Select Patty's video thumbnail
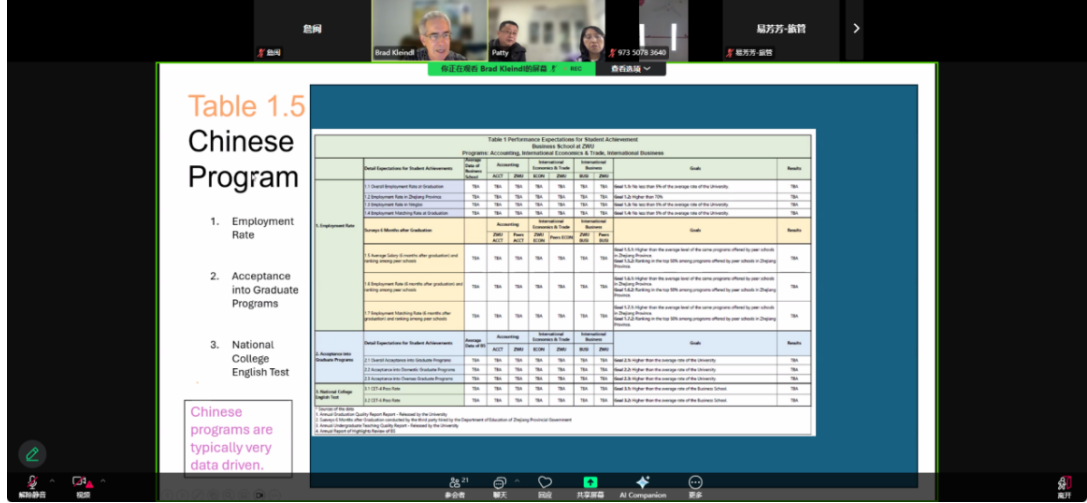 (547, 30)
